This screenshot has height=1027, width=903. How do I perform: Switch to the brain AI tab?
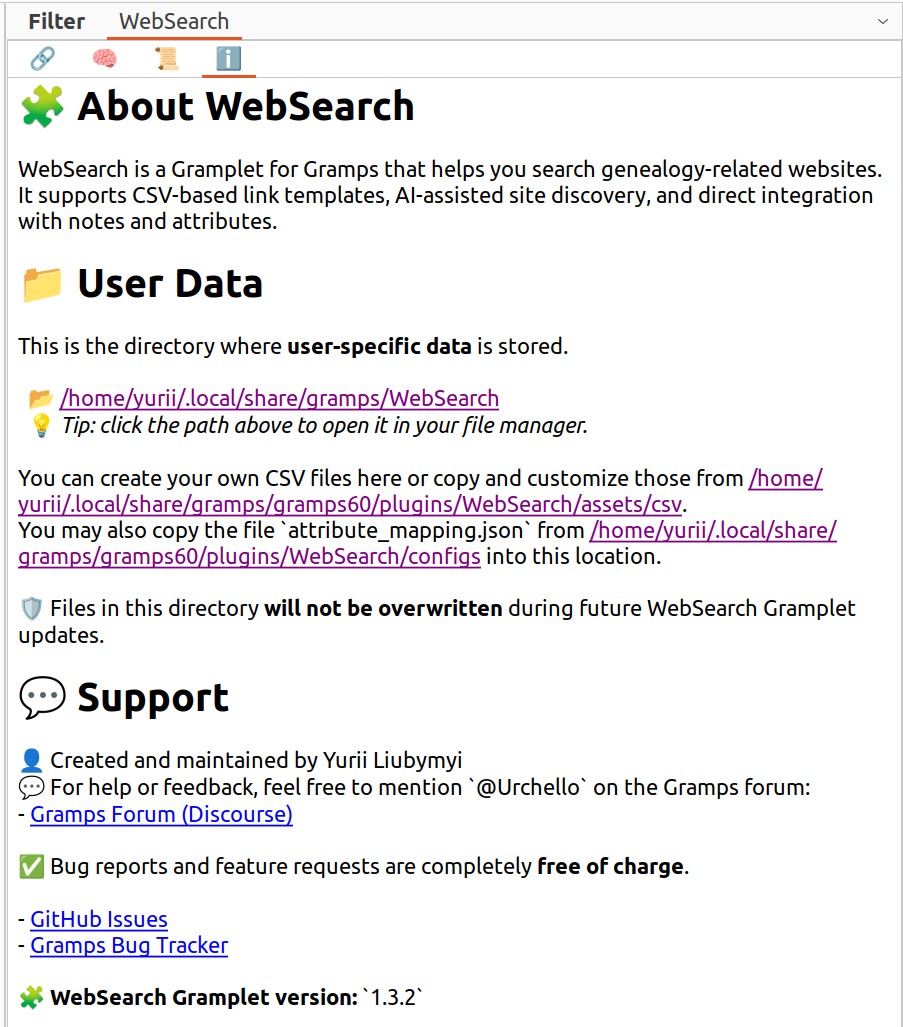[x=104, y=59]
